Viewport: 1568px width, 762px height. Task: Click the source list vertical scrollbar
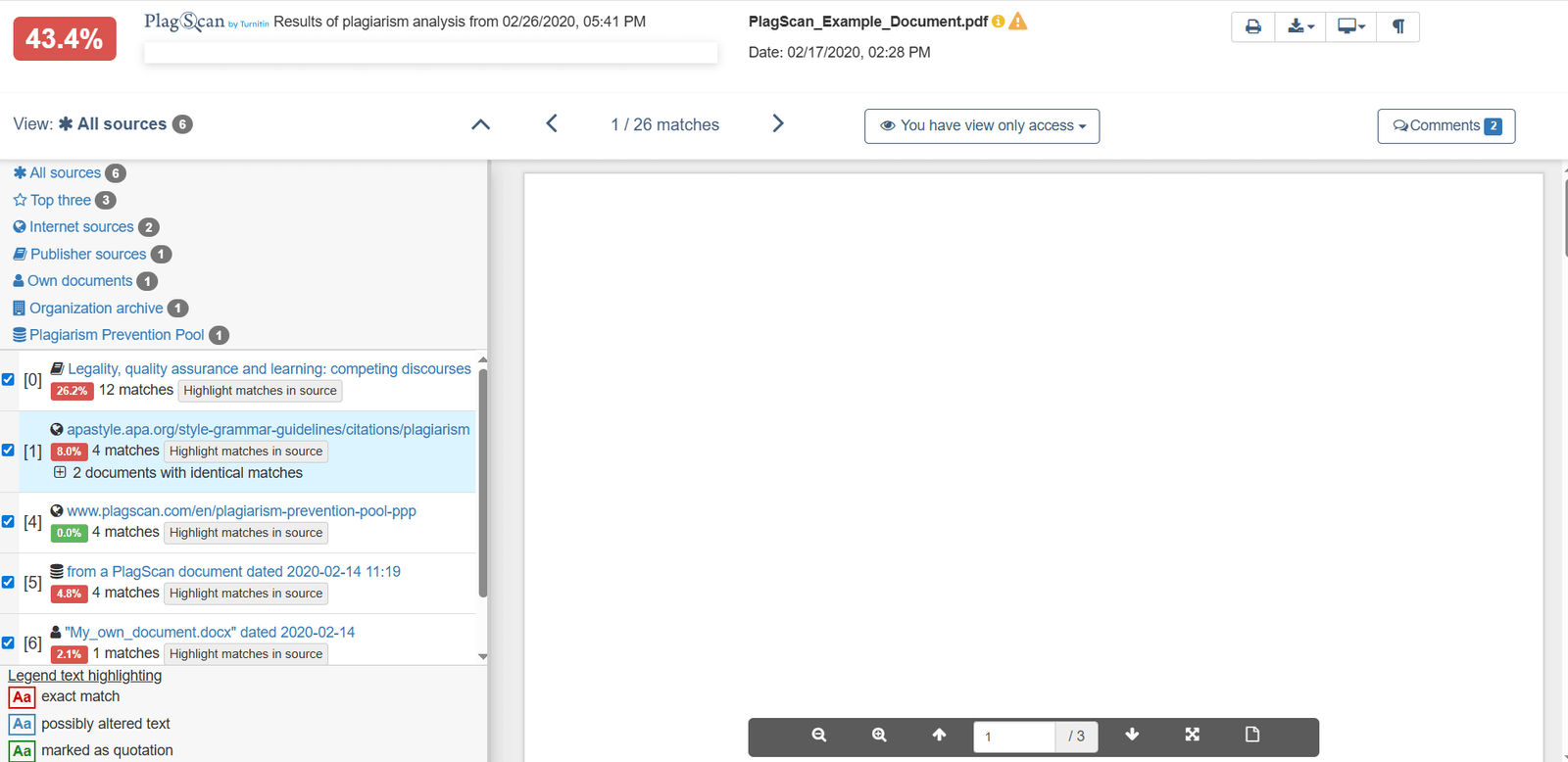(x=482, y=482)
